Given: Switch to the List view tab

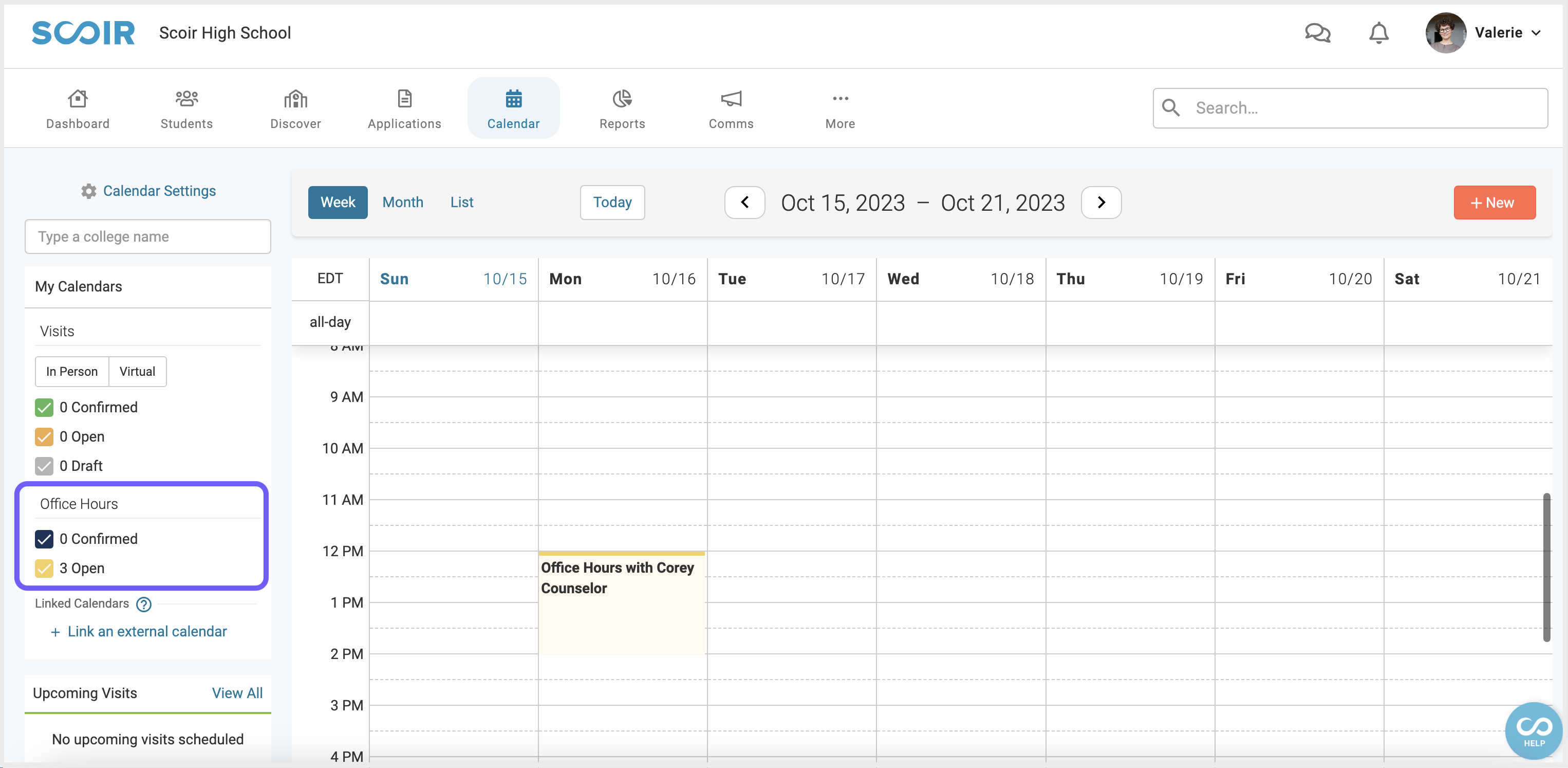Looking at the screenshot, I should coord(462,202).
